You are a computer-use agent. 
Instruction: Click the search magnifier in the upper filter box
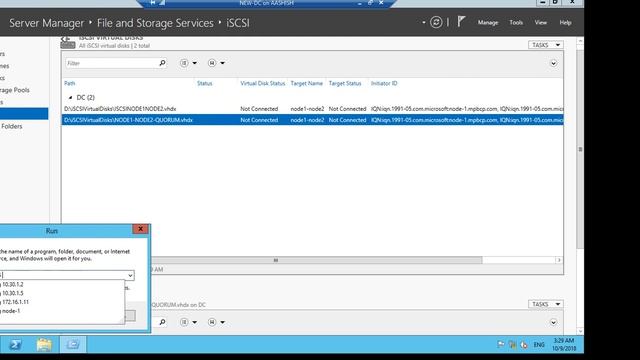pyautogui.click(x=162, y=63)
